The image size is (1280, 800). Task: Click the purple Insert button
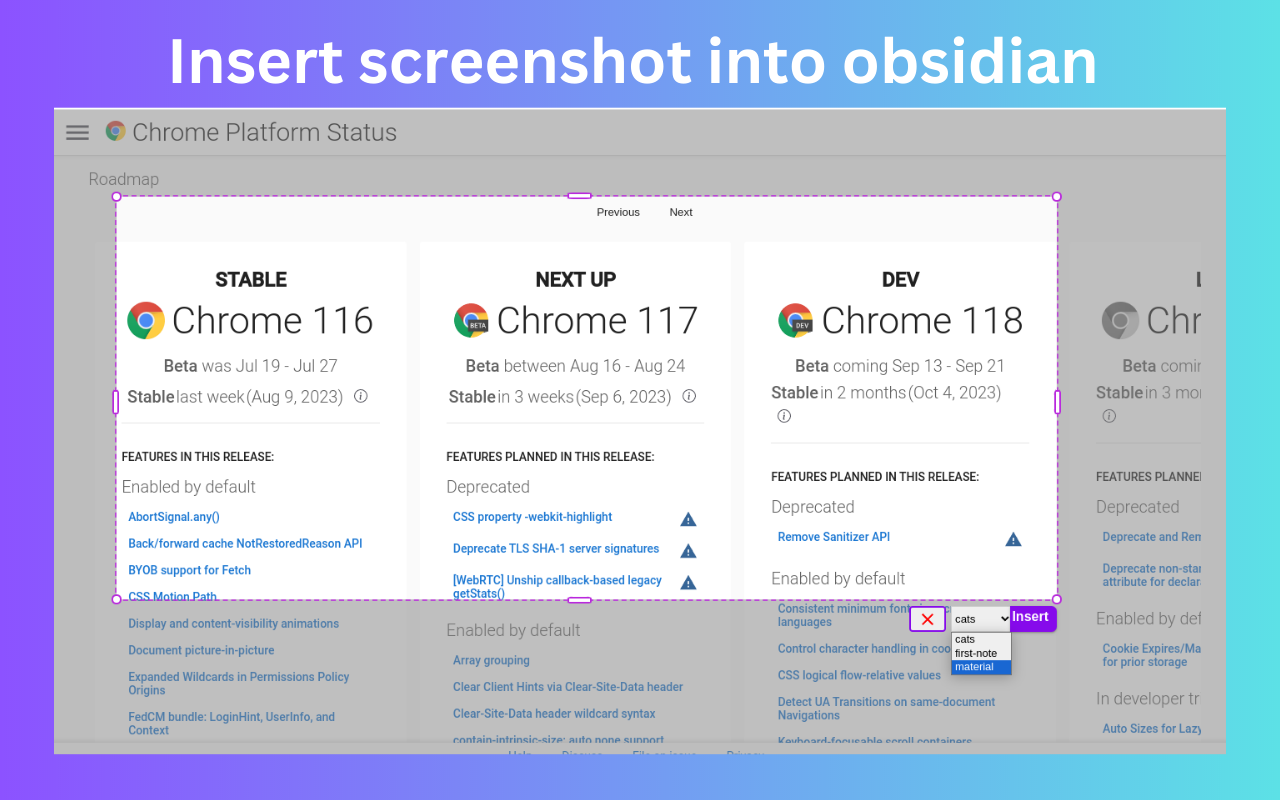coord(1031,618)
